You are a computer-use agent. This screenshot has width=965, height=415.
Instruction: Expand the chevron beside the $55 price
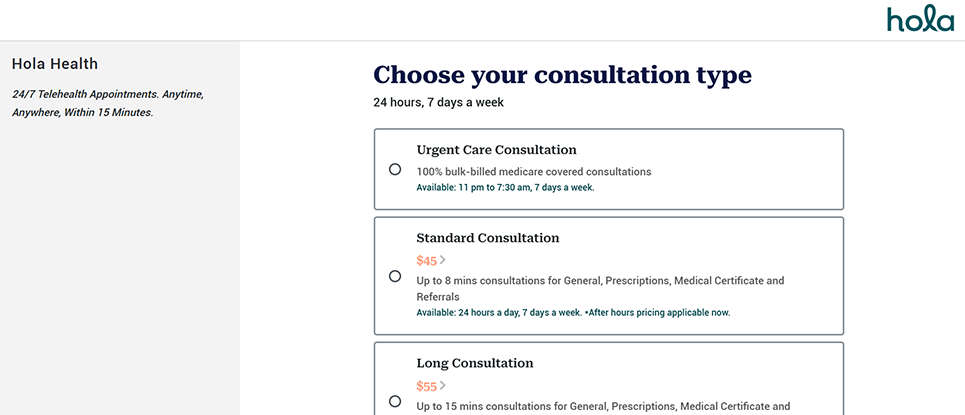(x=443, y=385)
